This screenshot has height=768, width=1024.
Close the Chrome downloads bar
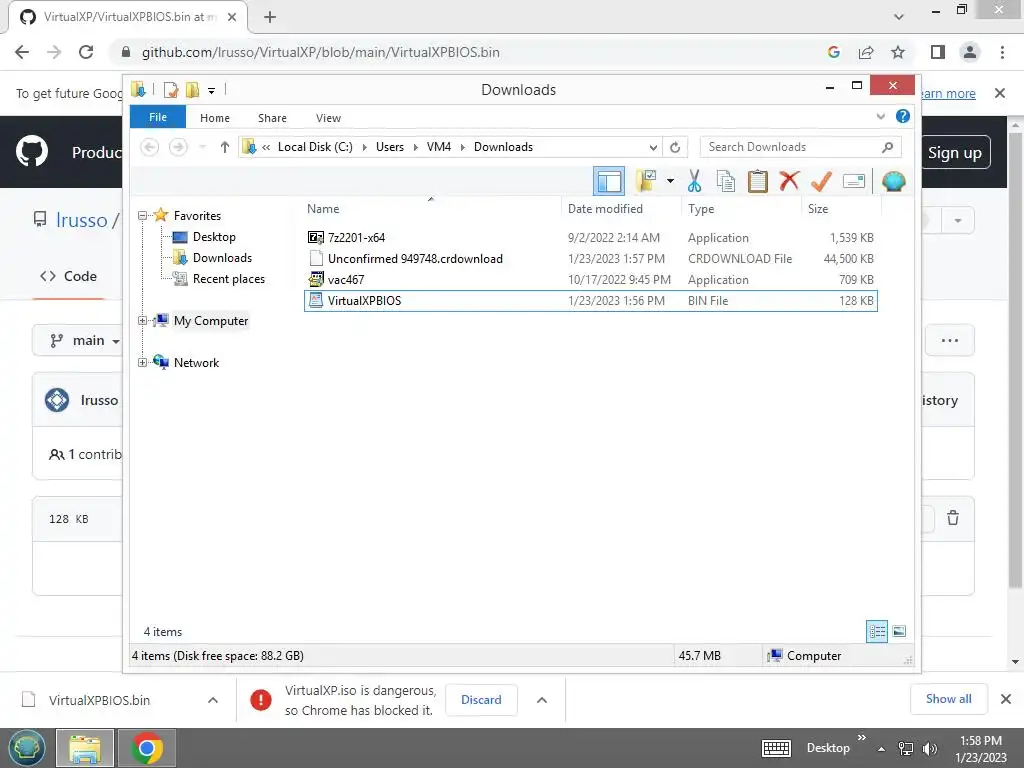(x=1006, y=699)
